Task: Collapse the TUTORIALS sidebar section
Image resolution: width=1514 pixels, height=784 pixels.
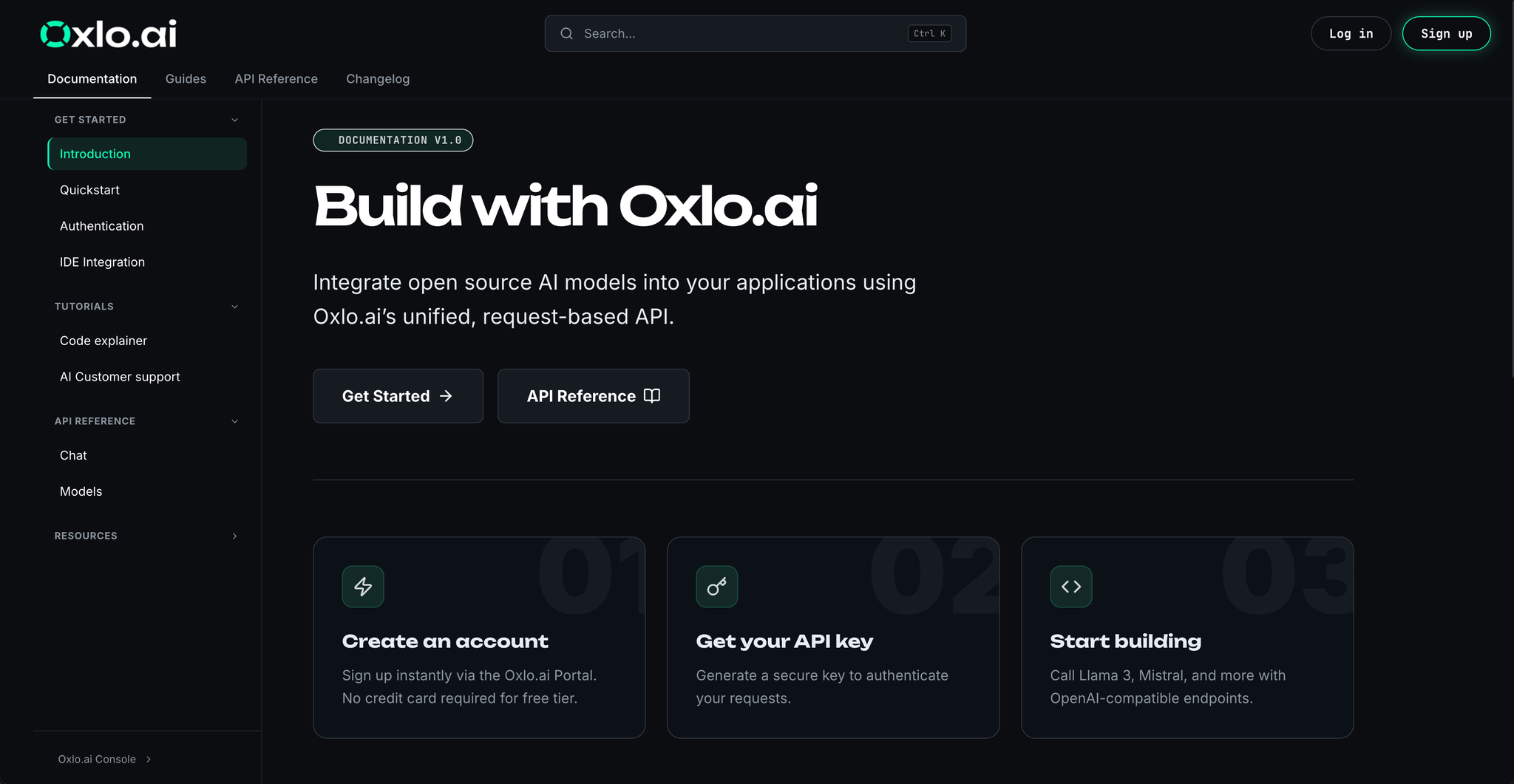Action: click(x=234, y=306)
